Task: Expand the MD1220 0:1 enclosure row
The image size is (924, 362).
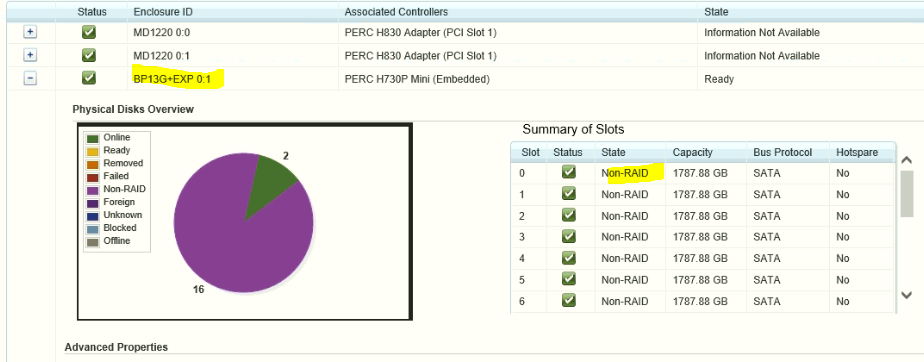Action: tap(30, 55)
